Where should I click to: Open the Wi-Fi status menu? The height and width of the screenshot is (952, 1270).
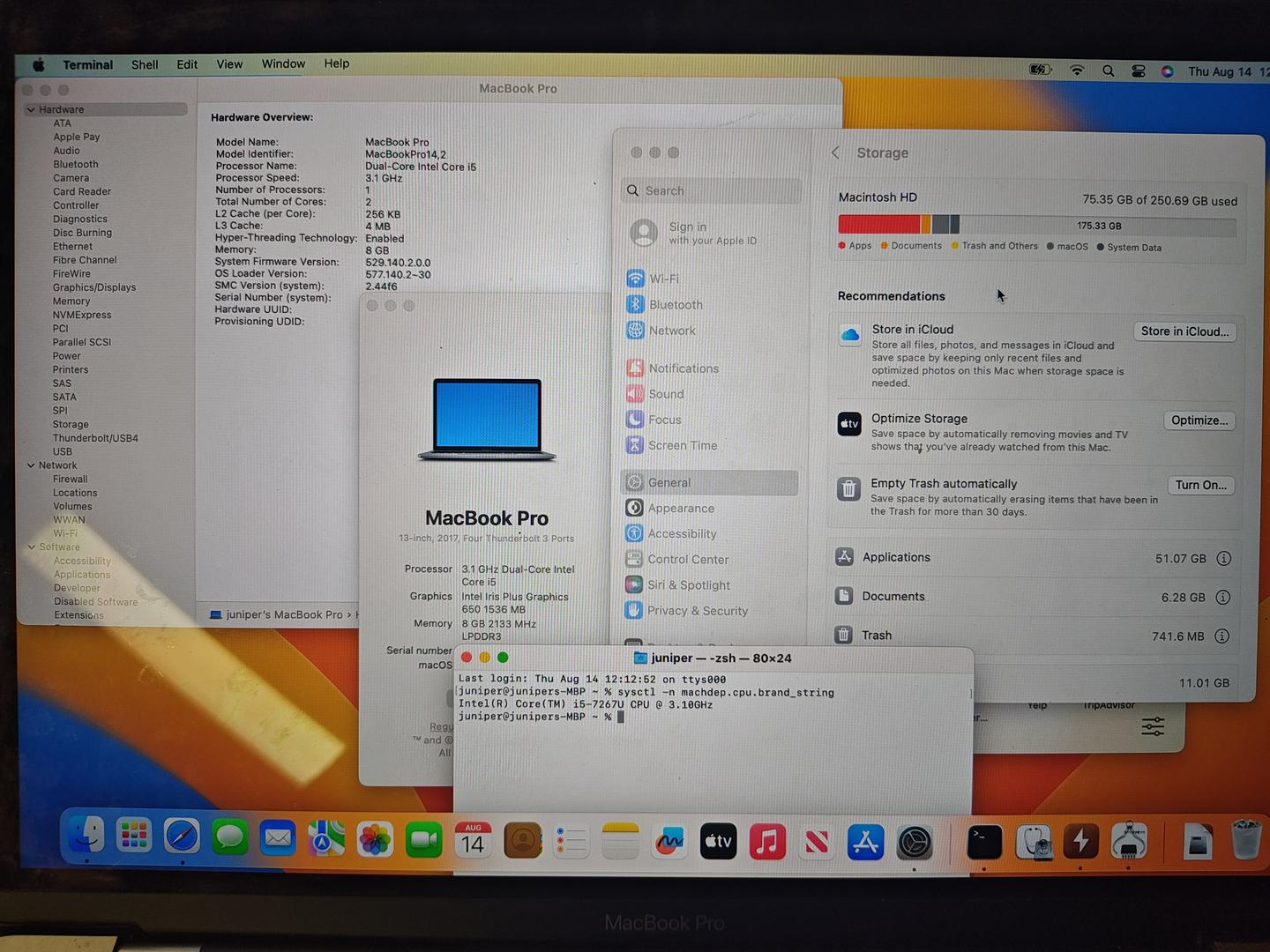(1077, 71)
